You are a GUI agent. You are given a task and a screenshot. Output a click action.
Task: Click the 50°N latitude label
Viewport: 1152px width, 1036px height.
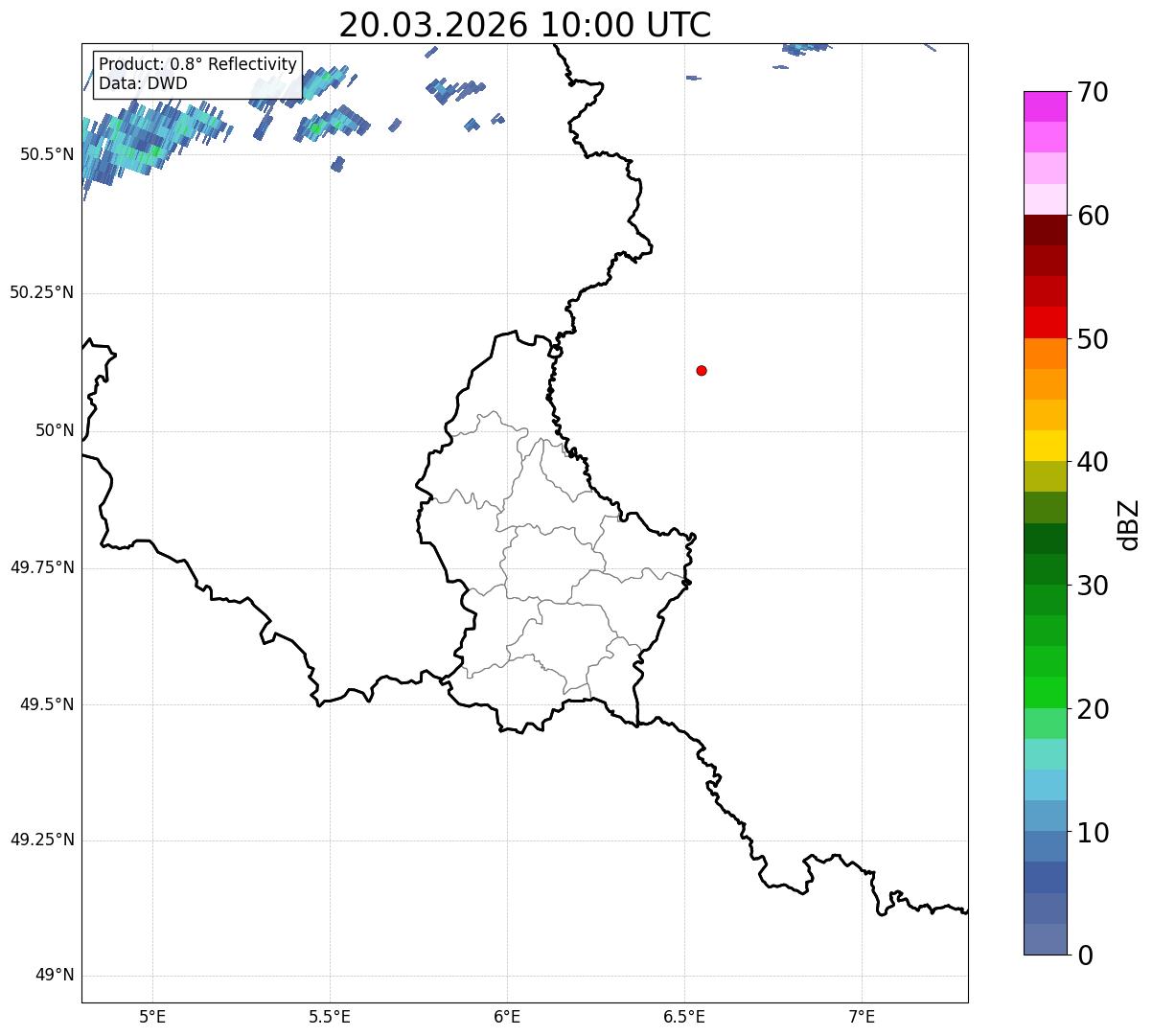click(55, 430)
